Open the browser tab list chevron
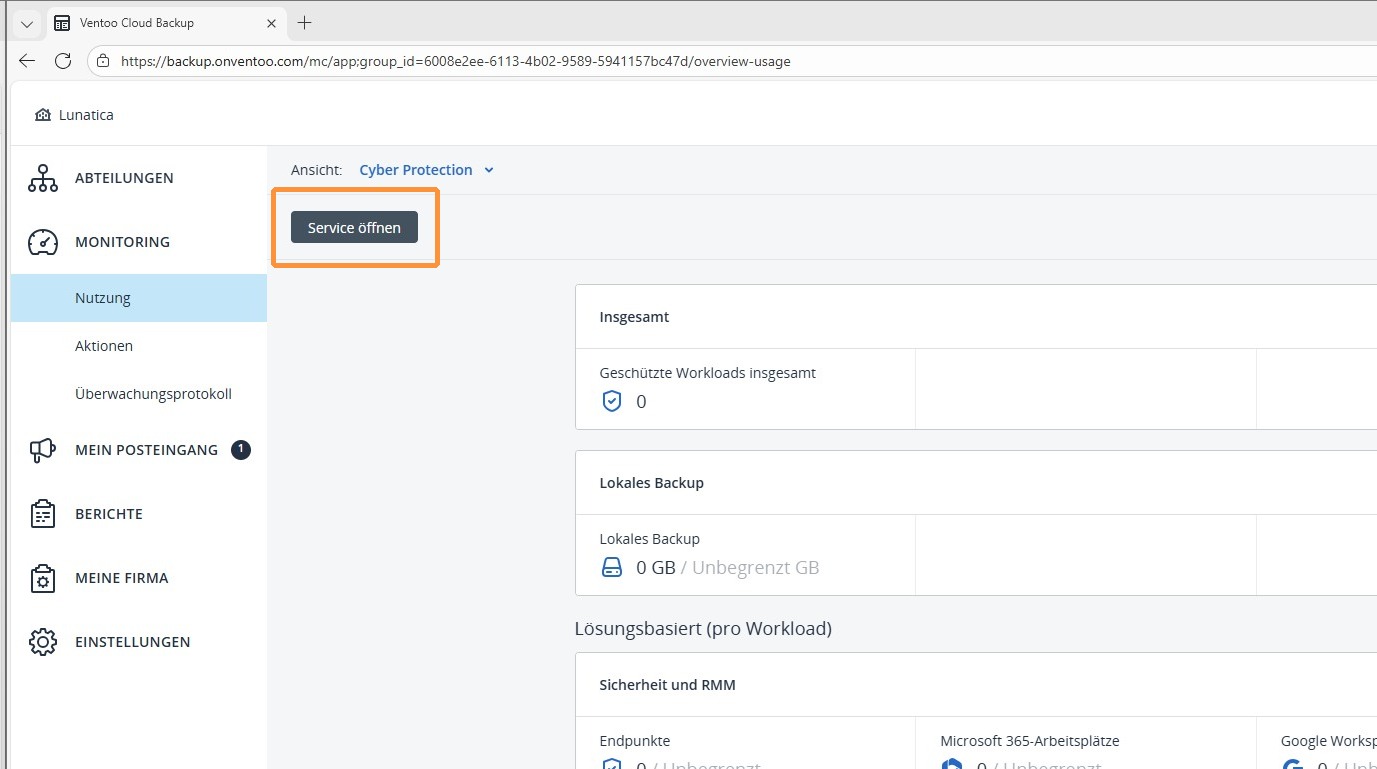The height and width of the screenshot is (769, 1377). click(x=27, y=23)
